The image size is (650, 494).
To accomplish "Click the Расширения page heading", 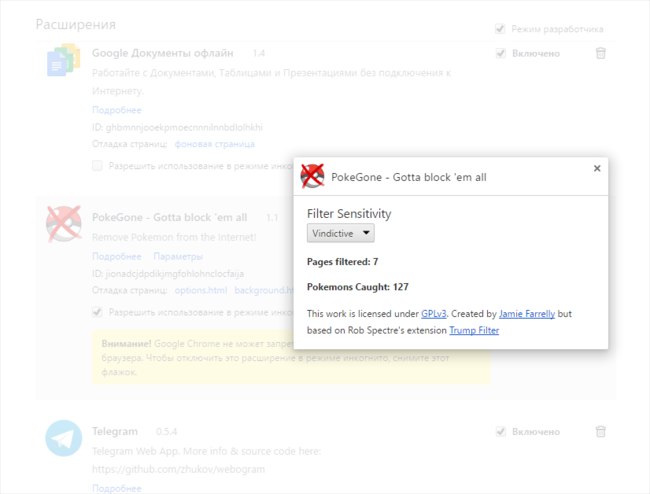I will 75,24.
